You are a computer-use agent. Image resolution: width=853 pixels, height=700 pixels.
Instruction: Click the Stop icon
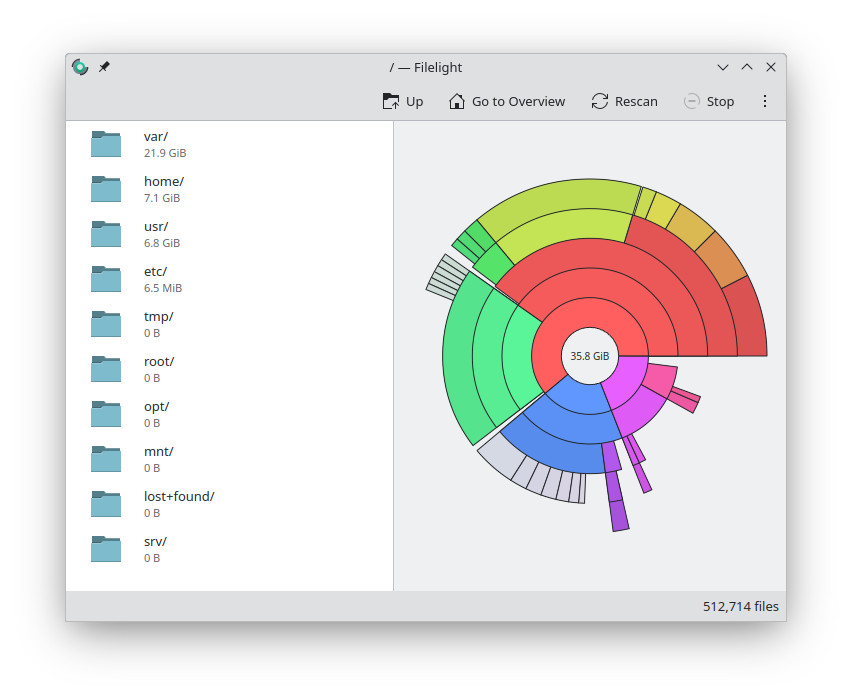point(691,101)
